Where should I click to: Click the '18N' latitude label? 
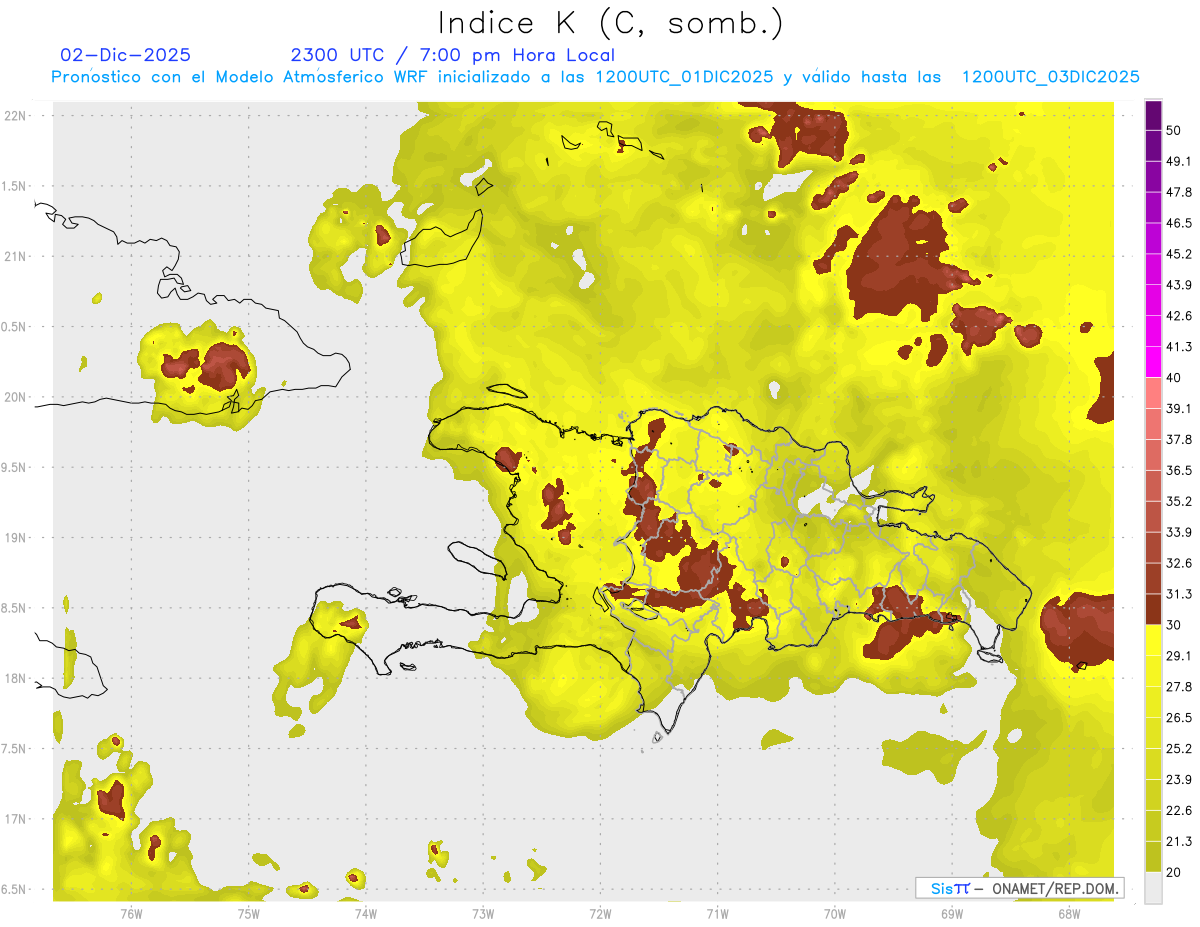(15, 679)
